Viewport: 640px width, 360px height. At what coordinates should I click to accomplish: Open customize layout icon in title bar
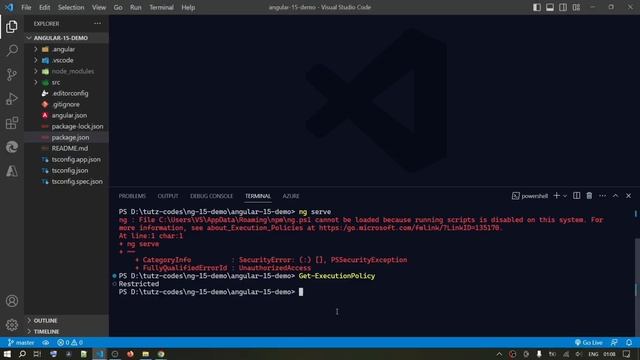point(576,7)
